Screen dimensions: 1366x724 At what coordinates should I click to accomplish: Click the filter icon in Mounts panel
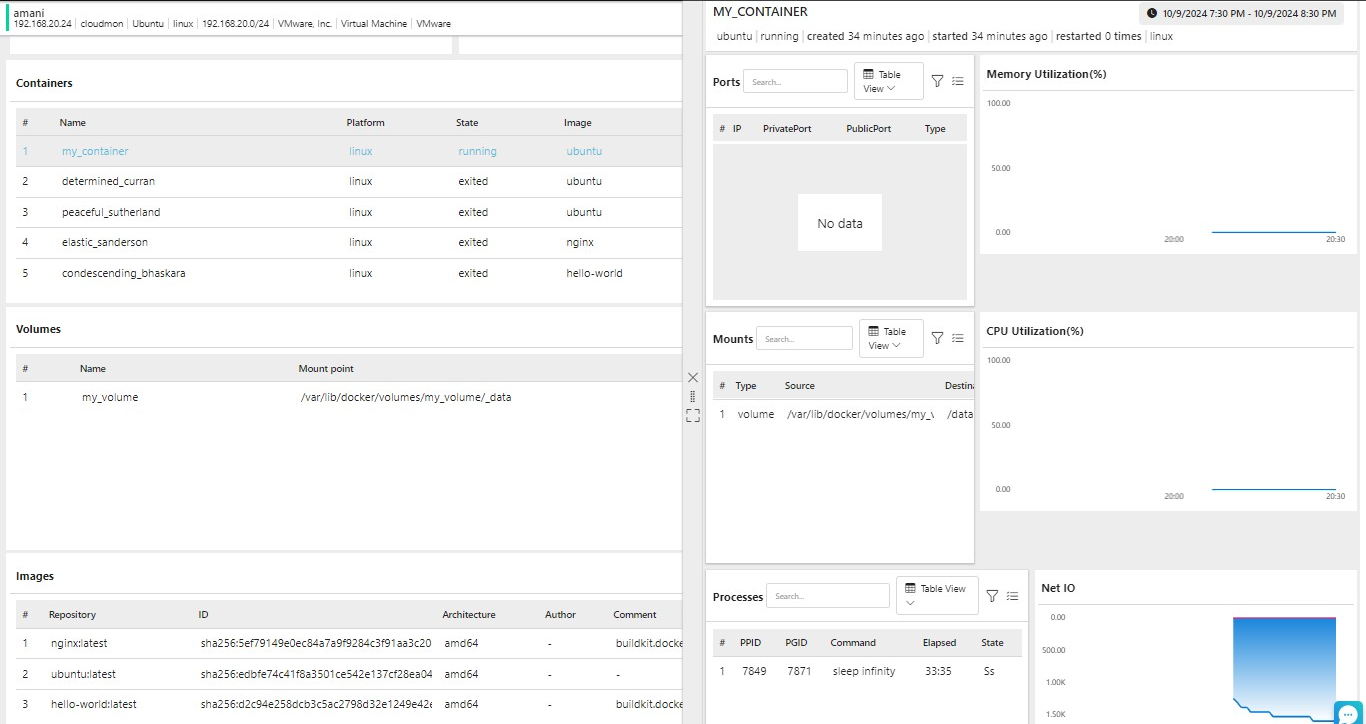click(x=937, y=338)
